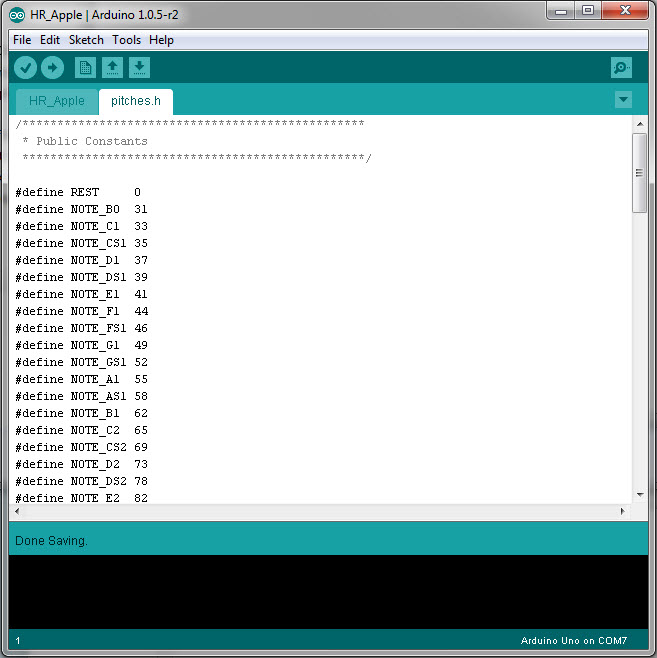657x658 pixels.
Task: Click the line number '1' in status bar
Action: coord(18,641)
